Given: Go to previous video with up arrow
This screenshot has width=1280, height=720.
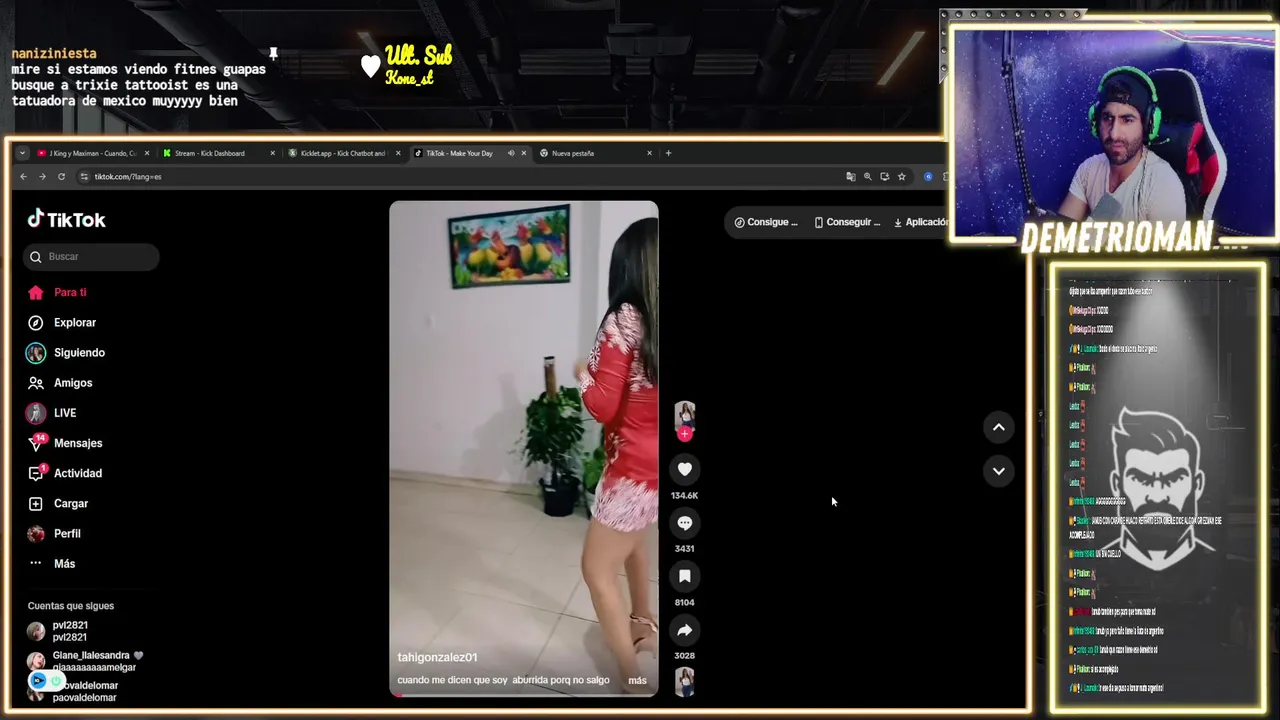Looking at the screenshot, I should click(998, 427).
